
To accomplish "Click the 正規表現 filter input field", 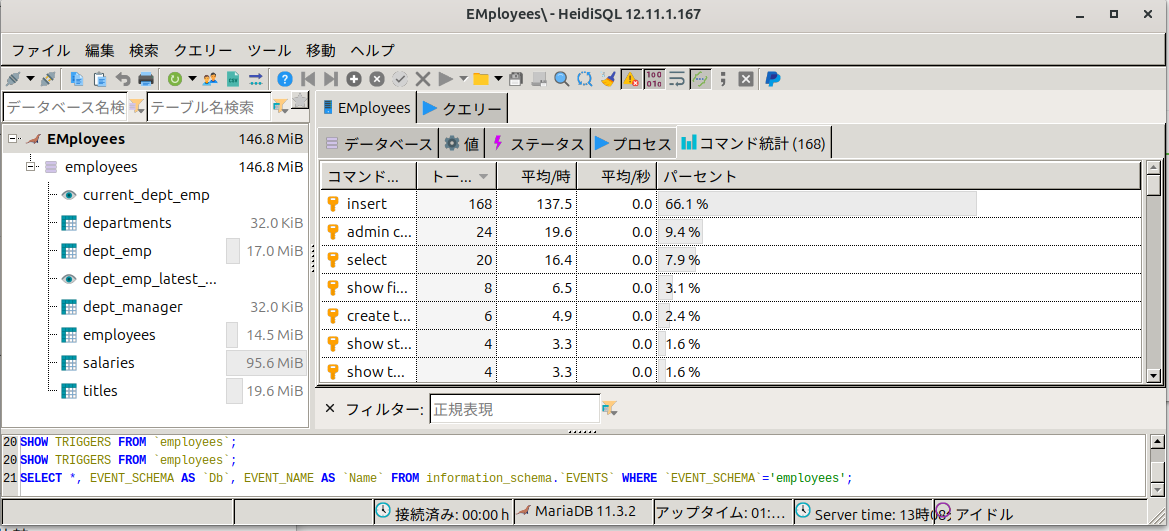I will 514,409.
